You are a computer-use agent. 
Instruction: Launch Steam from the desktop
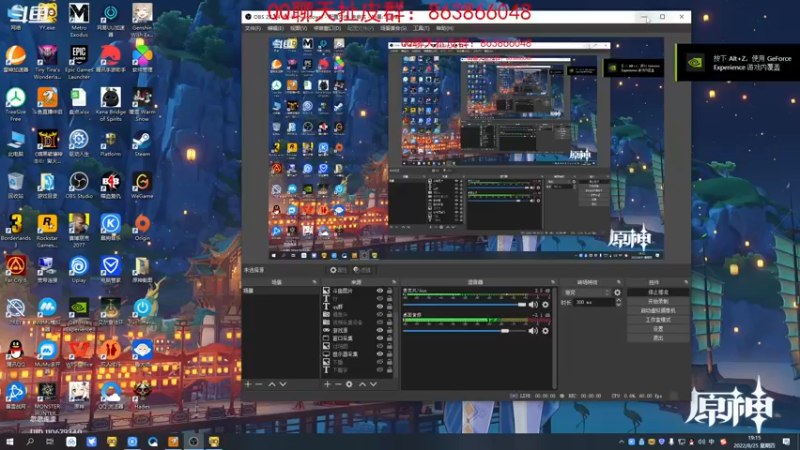point(142,143)
